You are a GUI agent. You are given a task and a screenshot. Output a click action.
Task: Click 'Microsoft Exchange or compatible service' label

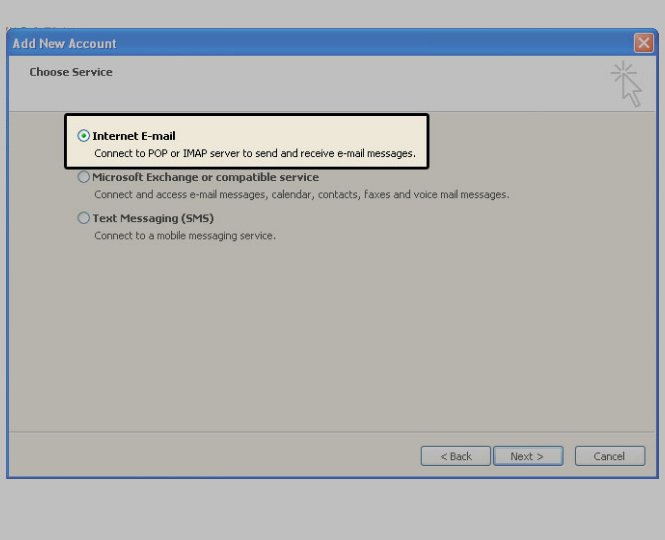click(x=205, y=177)
